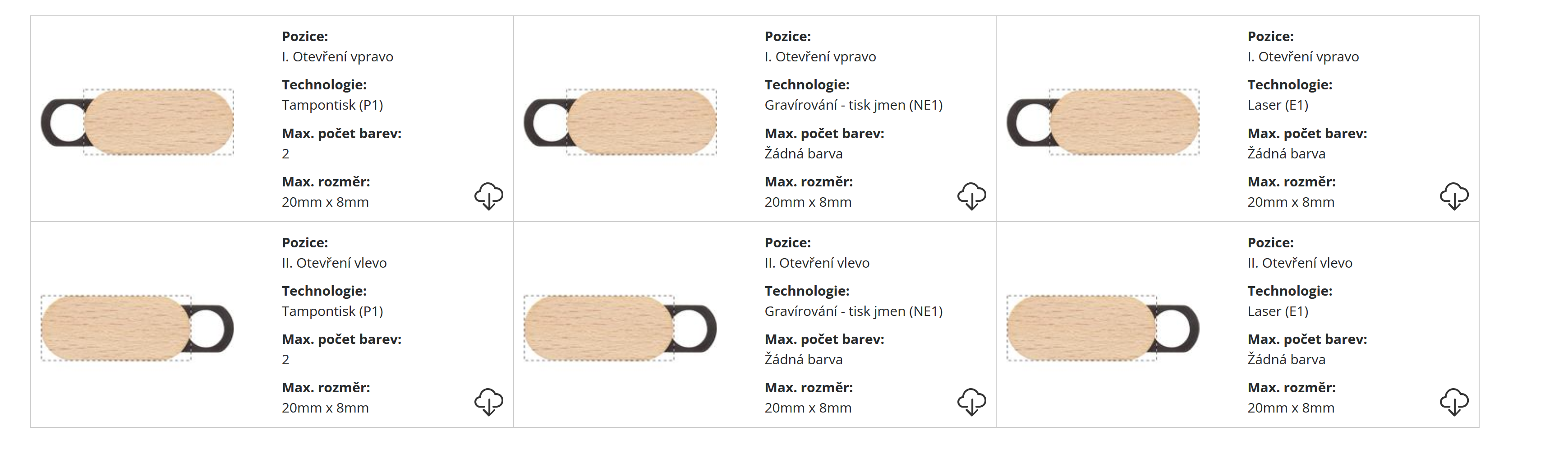Open product image in Tampontisk Otevření vpravo card
This screenshot has width=1568, height=450.
click(x=138, y=122)
